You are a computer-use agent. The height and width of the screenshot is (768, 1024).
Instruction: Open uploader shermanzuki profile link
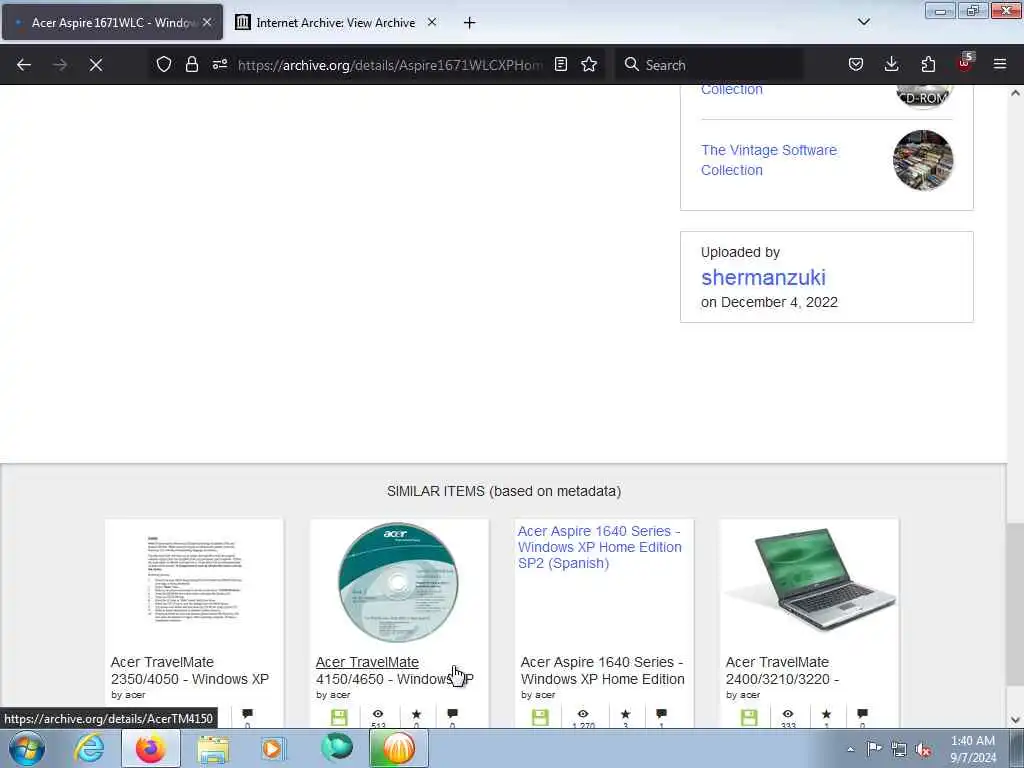click(763, 278)
